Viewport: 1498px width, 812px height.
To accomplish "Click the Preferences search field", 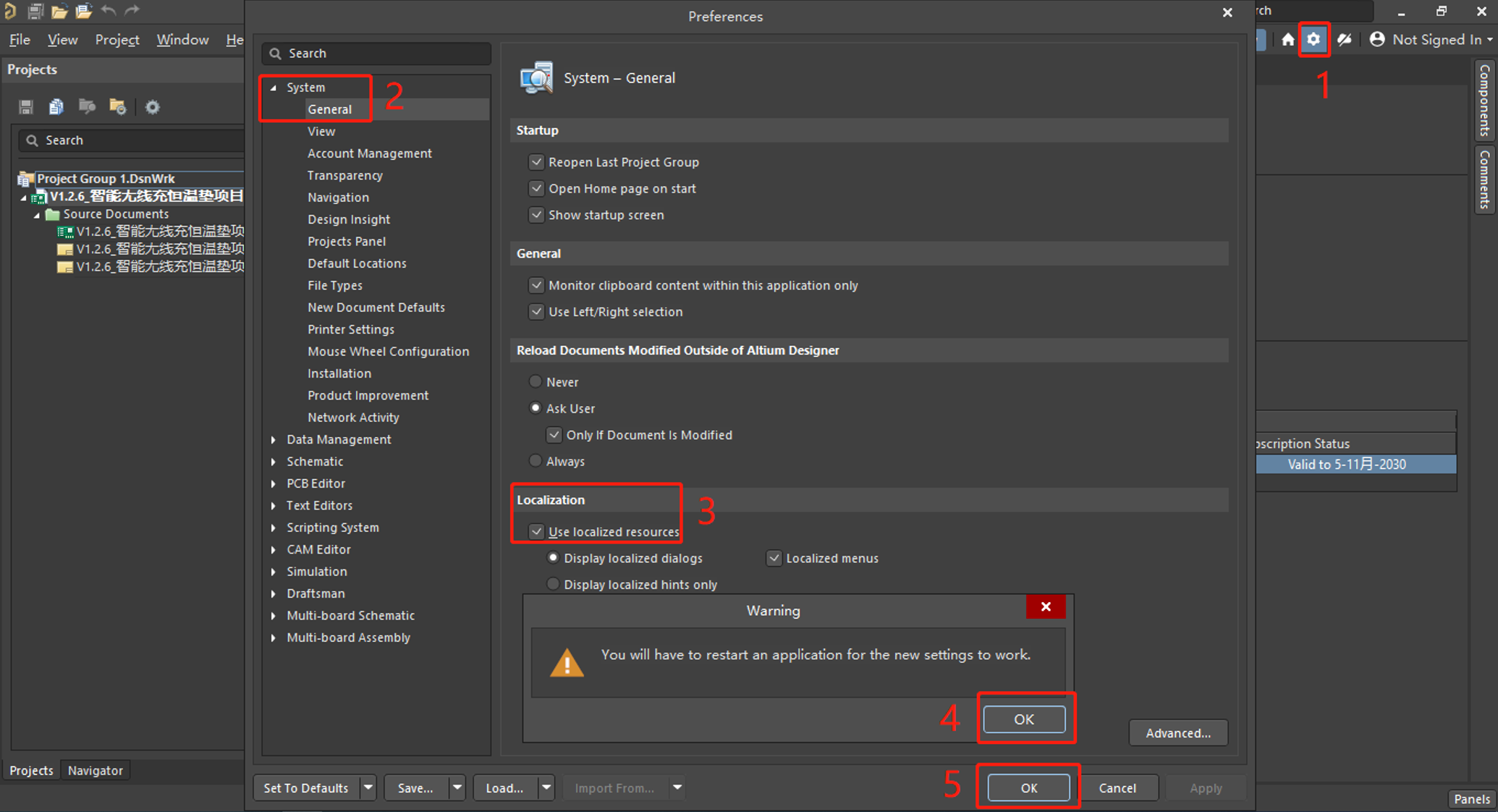I will [x=376, y=54].
